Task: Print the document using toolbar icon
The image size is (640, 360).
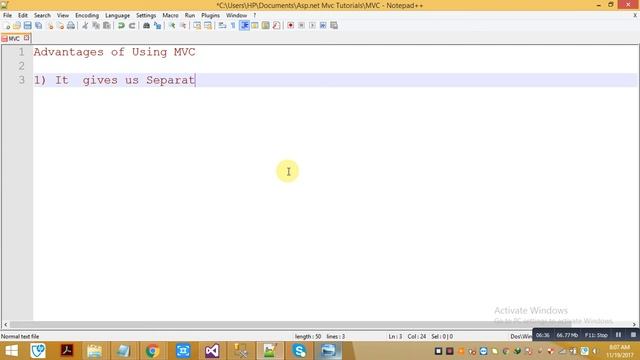Action: coord(71,25)
